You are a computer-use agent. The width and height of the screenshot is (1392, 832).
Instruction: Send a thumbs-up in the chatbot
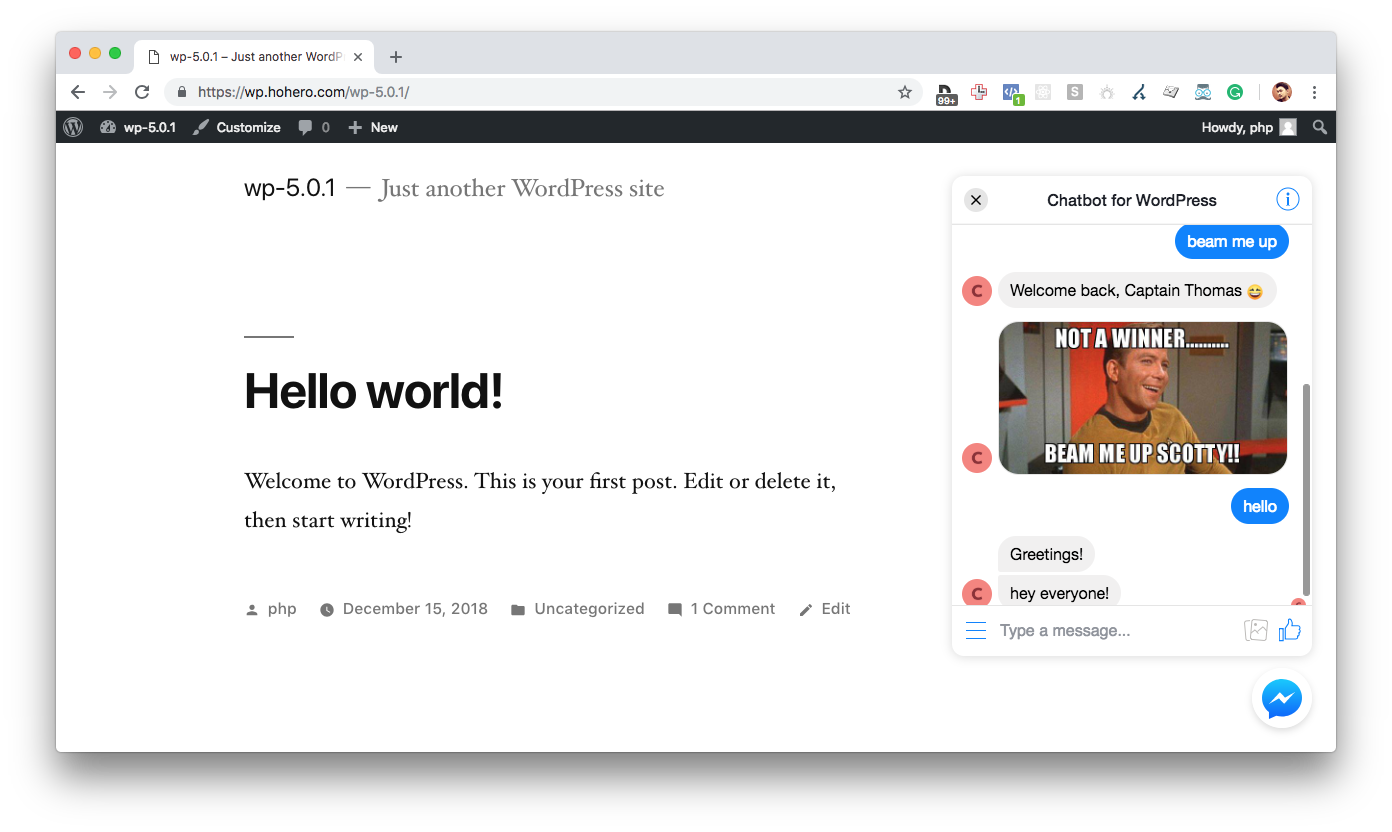click(1289, 630)
